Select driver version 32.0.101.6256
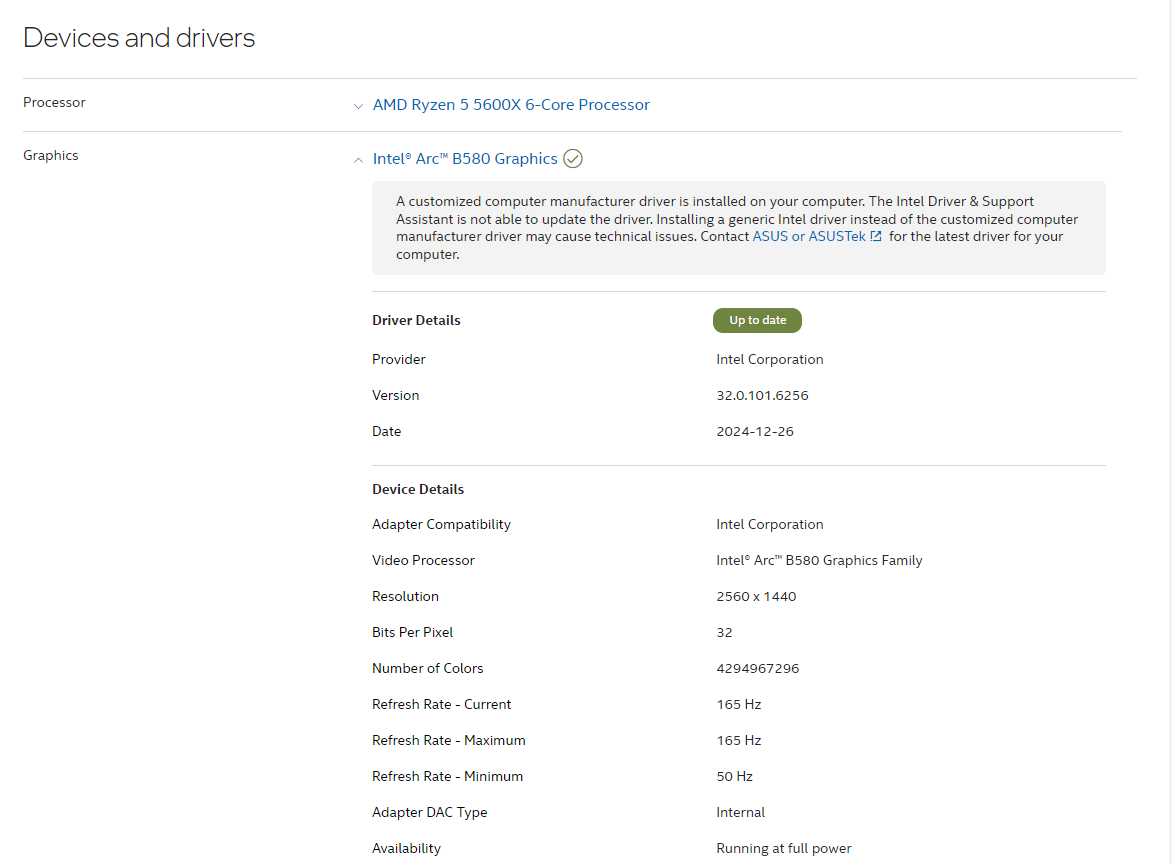 coord(762,395)
